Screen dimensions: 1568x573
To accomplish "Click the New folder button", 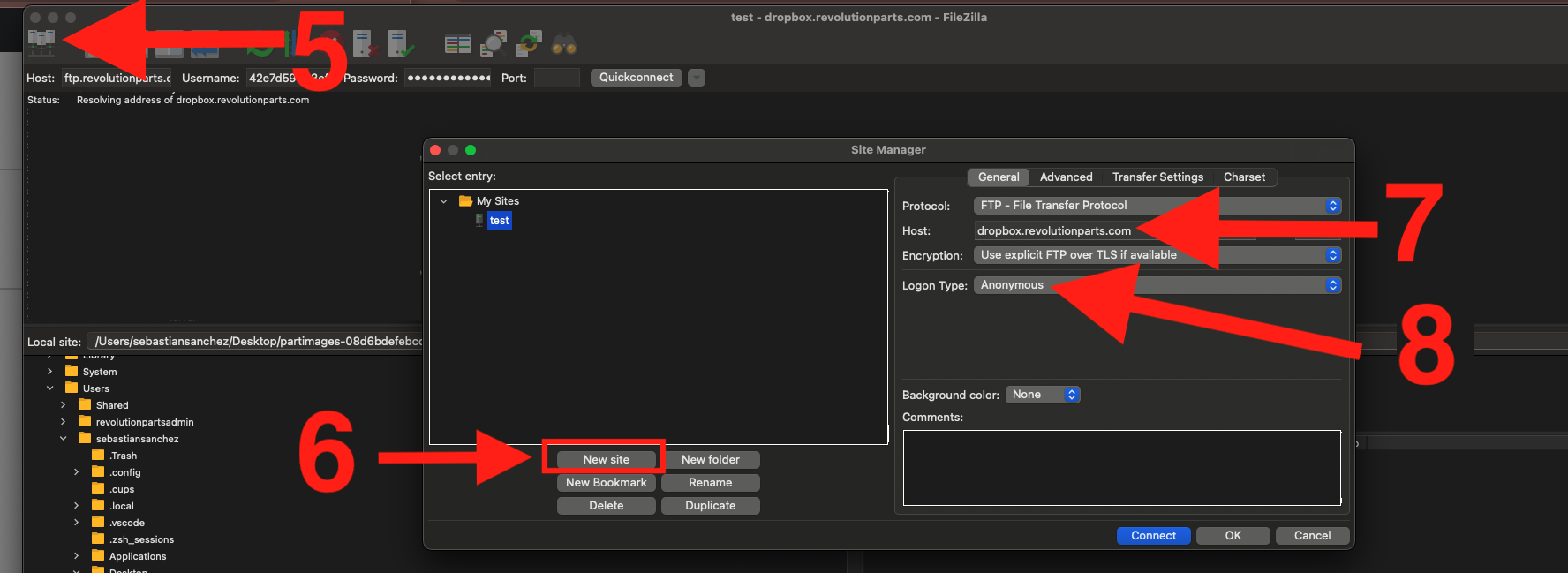I will (x=711, y=460).
